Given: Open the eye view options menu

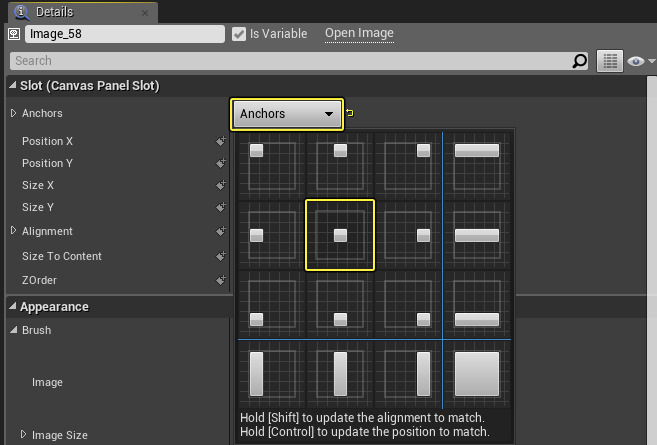Looking at the screenshot, I should pyautogui.click(x=641, y=62).
